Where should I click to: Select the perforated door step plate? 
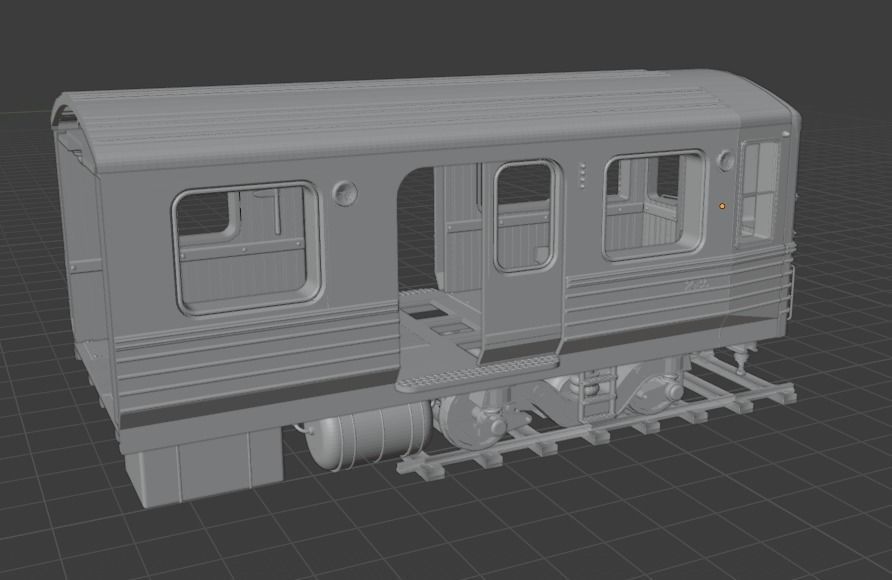(477, 373)
